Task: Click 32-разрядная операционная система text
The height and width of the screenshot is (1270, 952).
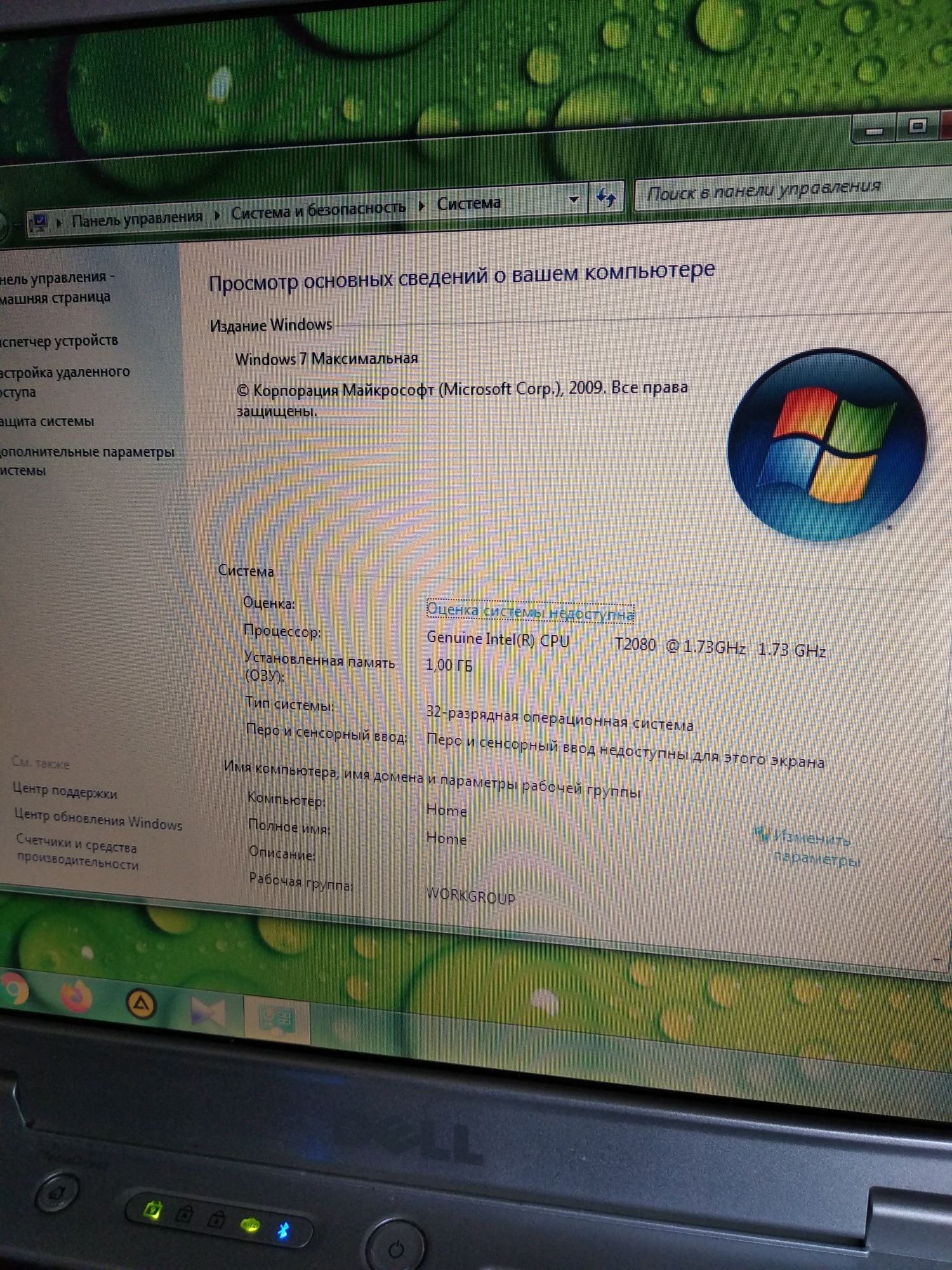Action: click(x=560, y=719)
